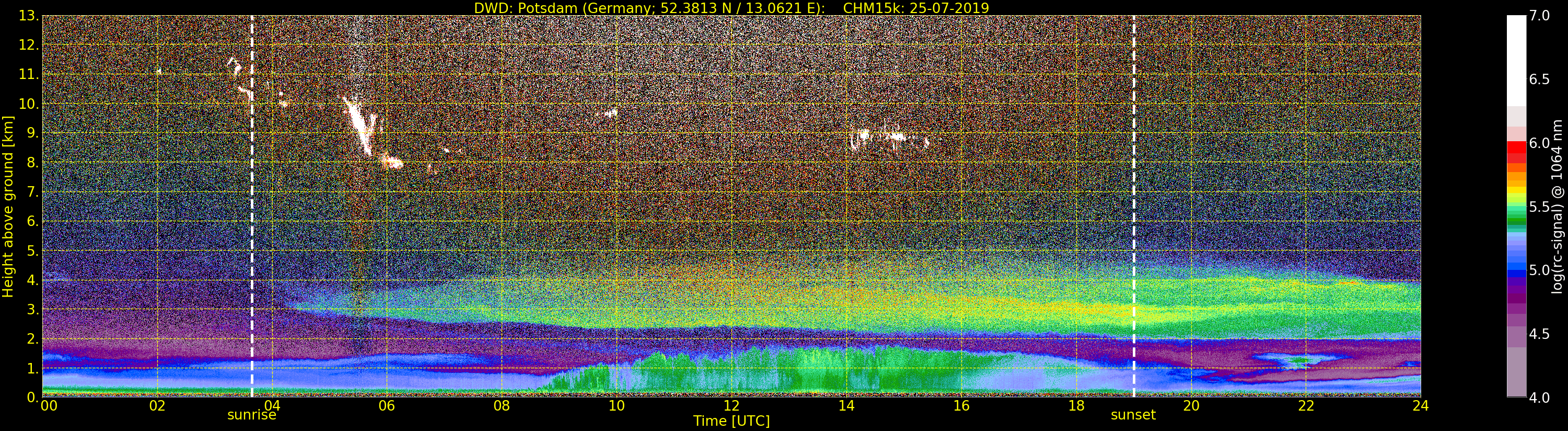
Task: Click the '12' time axis tick label
Action: [731, 405]
